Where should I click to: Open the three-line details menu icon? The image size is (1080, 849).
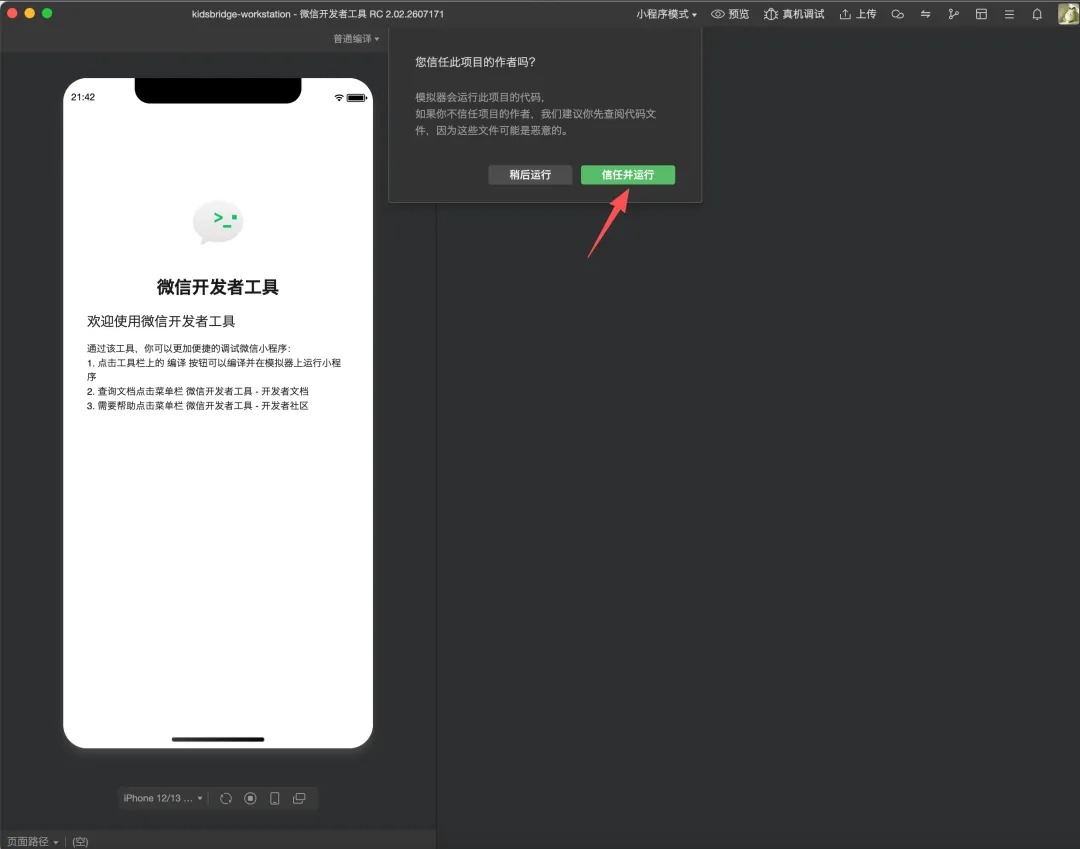coord(1009,14)
